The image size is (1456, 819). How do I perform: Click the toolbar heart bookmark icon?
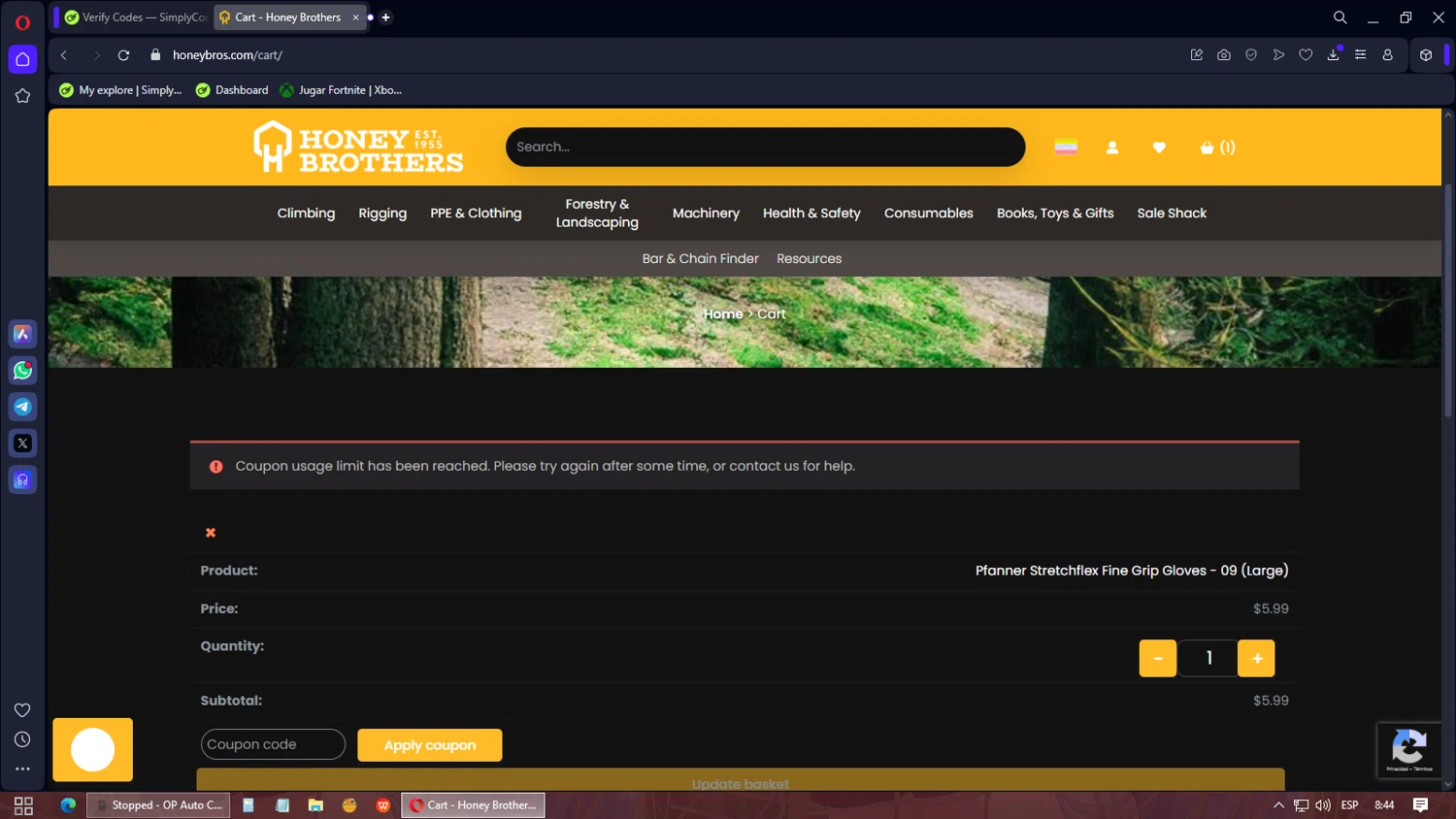pos(1306,55)
